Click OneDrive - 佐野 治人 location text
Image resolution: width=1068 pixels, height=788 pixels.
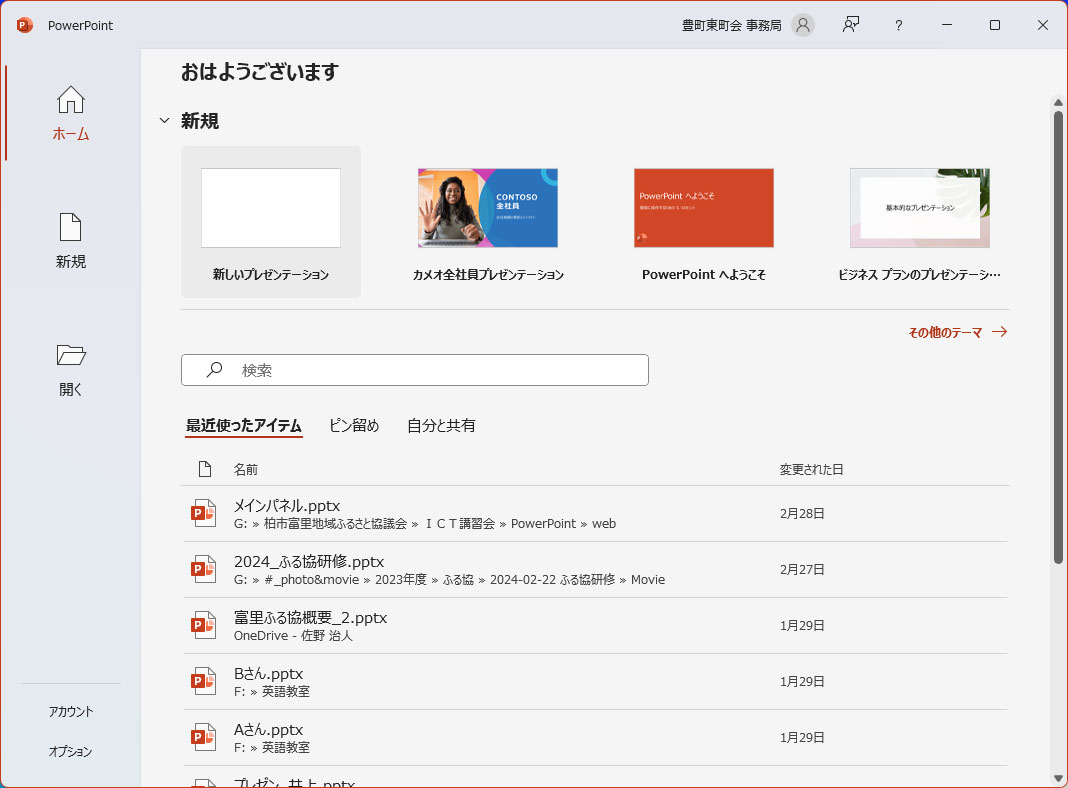point(294,635)
